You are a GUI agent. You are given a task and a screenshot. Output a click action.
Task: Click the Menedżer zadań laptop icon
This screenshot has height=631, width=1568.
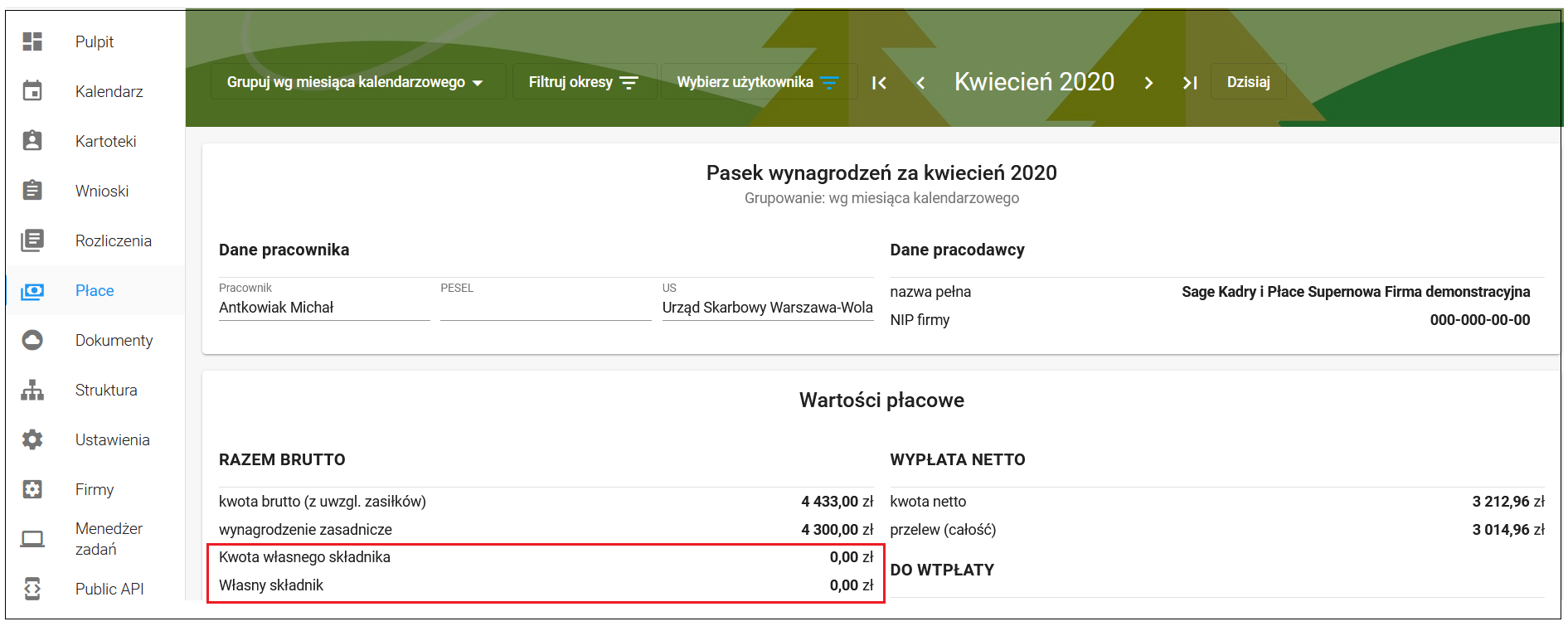pyautogui.click(x=32, y=539)
